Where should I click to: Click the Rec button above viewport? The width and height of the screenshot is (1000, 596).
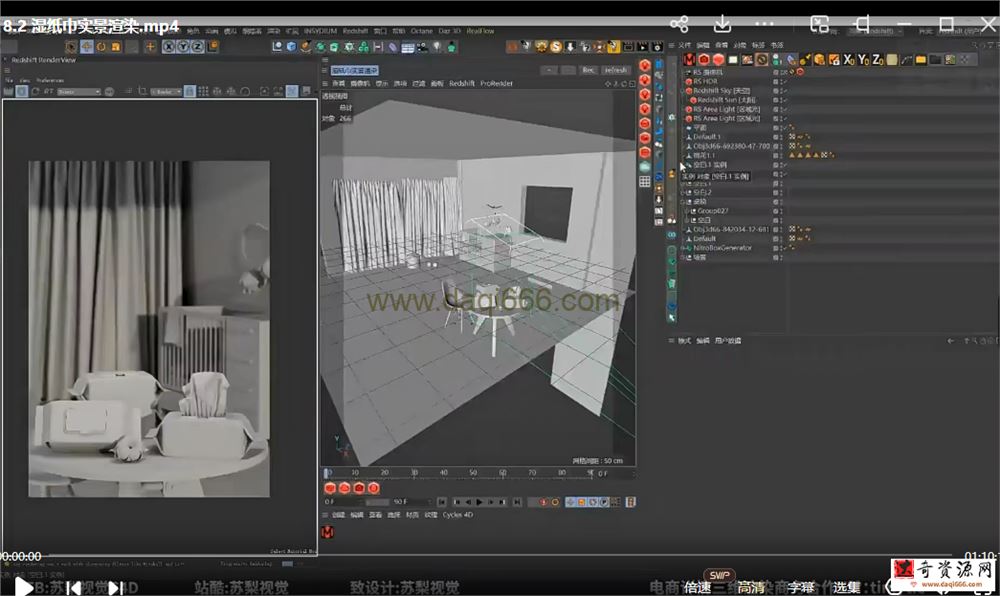588,70
